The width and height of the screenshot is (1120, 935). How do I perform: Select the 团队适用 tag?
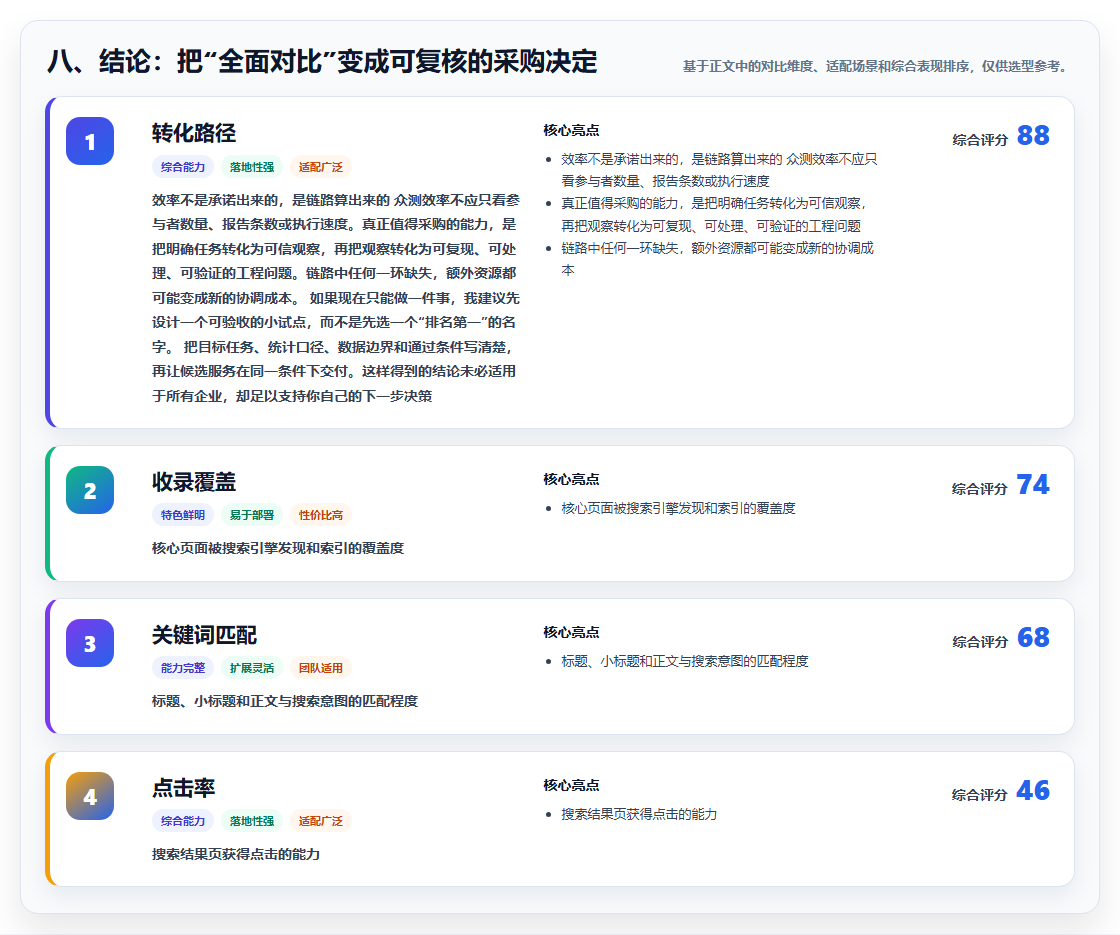click(321, 668)
